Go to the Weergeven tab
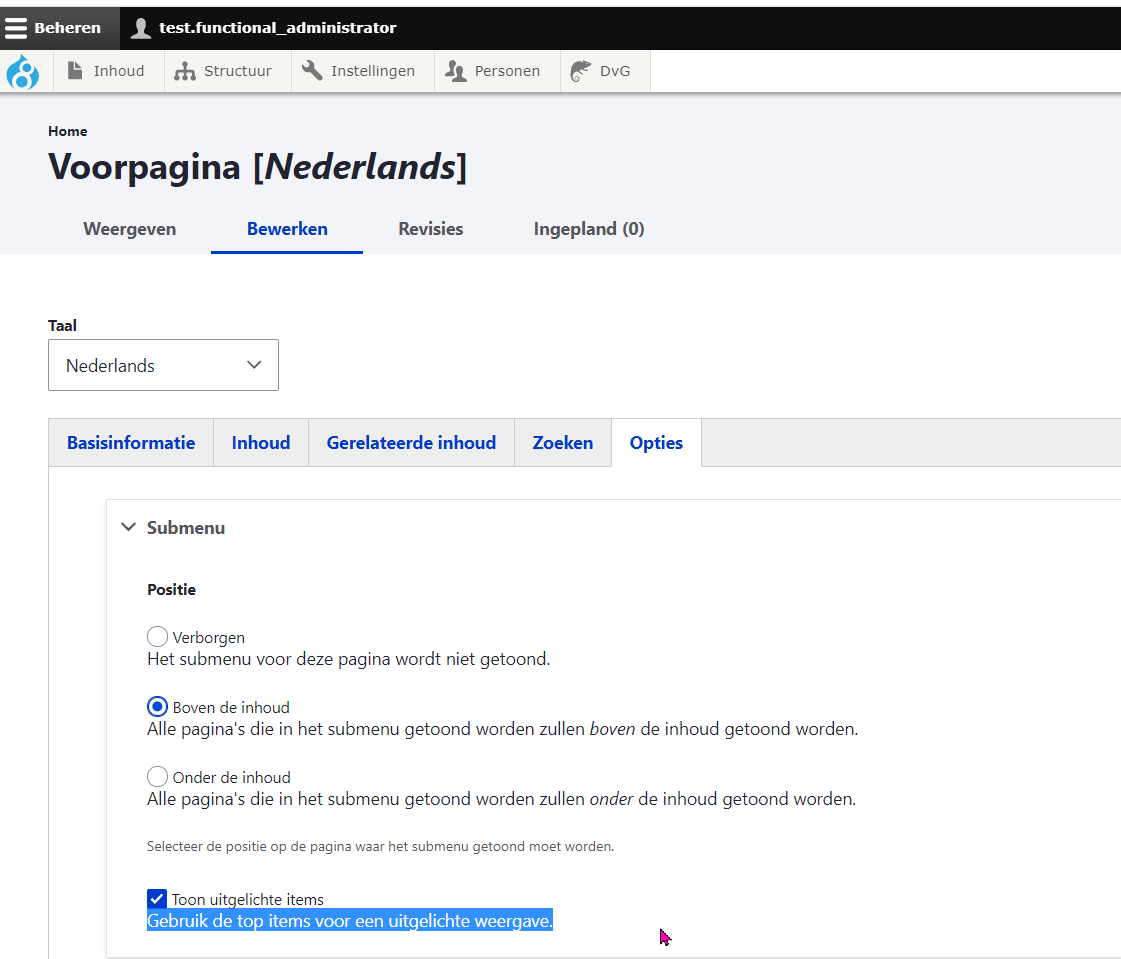This screenshot has height=959, width=1121. (130, 229)
